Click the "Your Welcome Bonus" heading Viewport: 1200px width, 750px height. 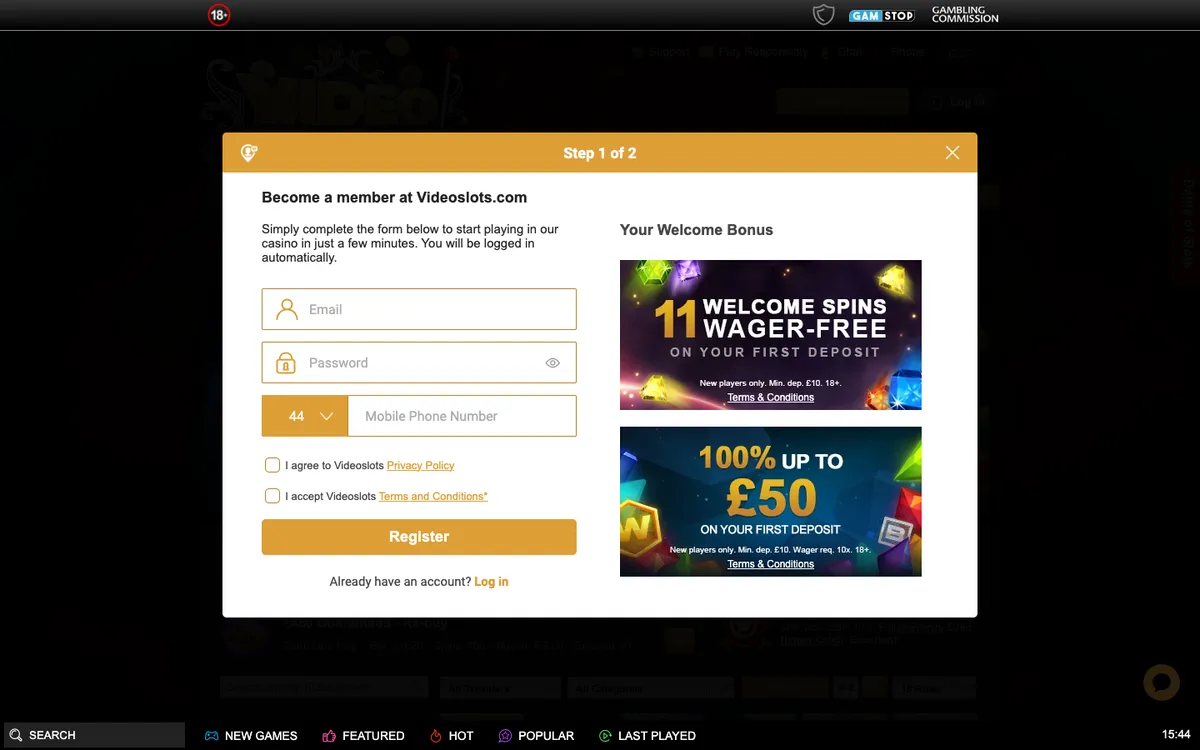tap(696, 230)
